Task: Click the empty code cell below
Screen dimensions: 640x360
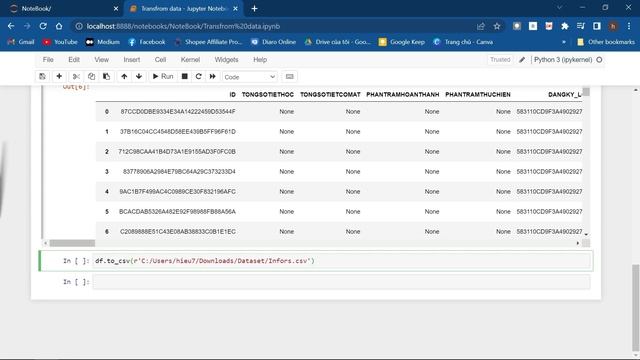Action: tap(341, 282)
